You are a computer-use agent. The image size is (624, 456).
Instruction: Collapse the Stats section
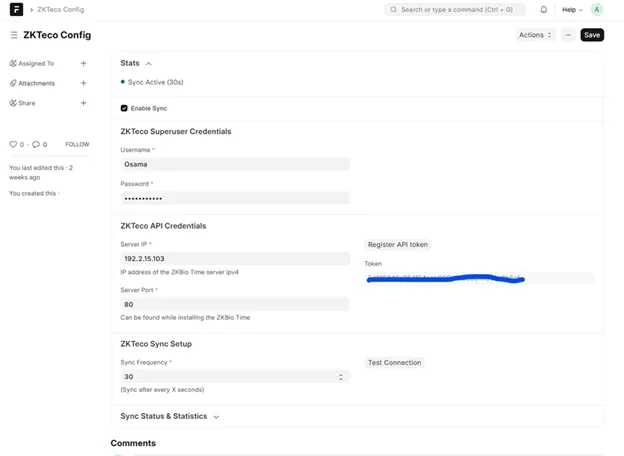149,63
